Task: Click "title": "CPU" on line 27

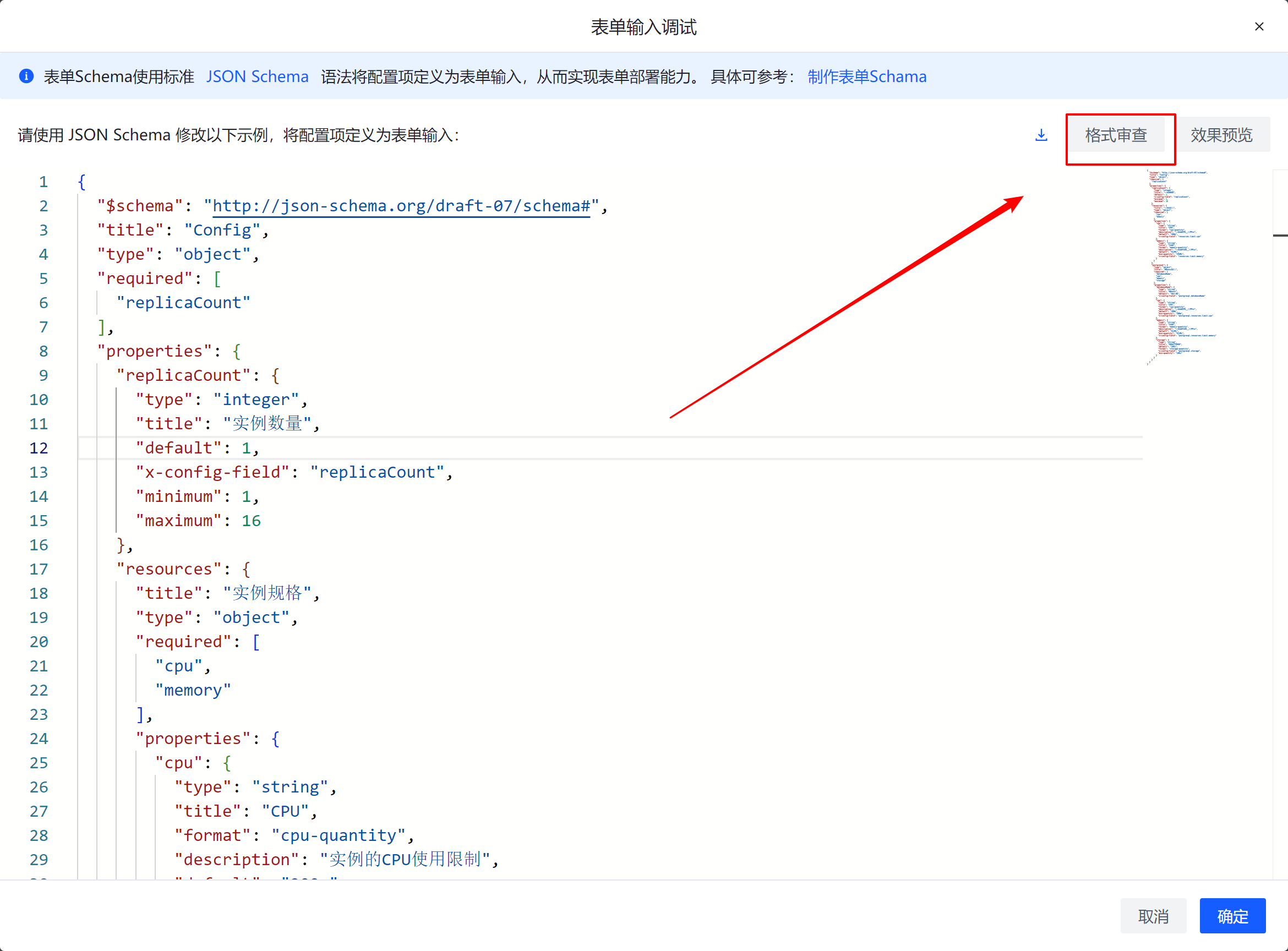Action: tap(246, 811)
